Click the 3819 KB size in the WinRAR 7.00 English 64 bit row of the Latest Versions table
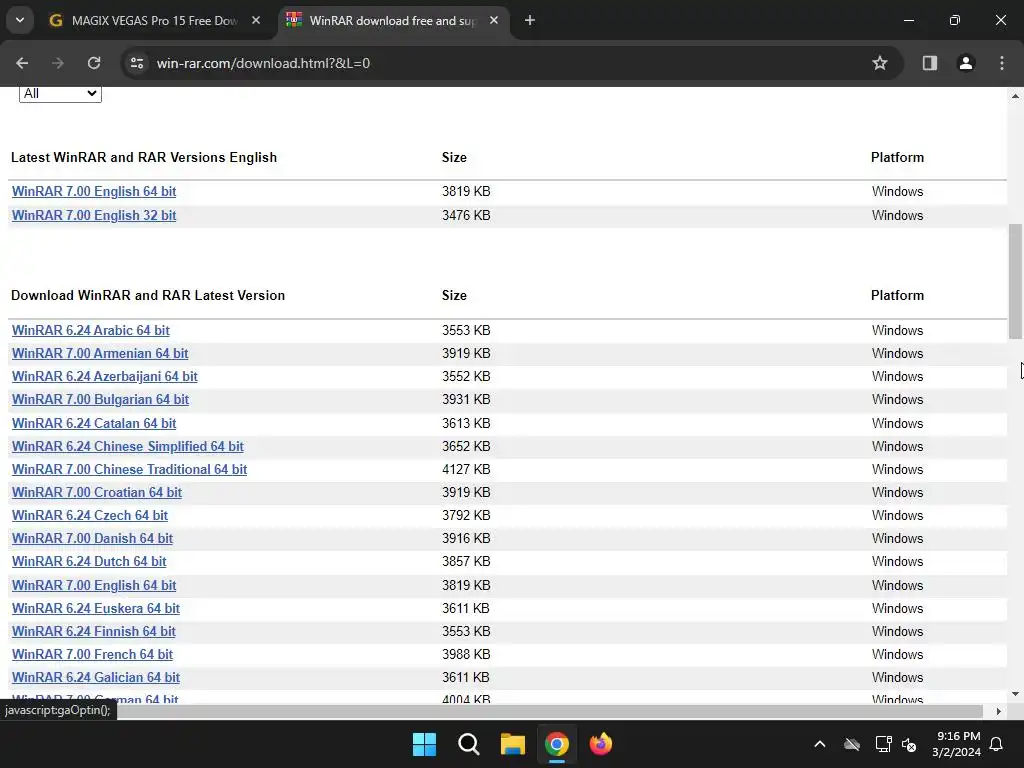This screenshot has width=1024, height=768. pos(466,191)
